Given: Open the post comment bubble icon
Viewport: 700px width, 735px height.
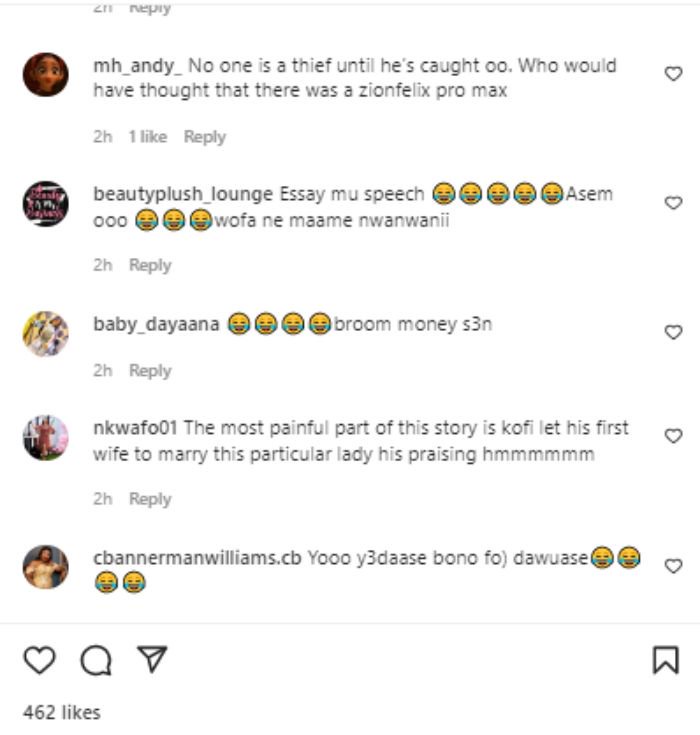Looking at the screenshot, I should 95,660.
